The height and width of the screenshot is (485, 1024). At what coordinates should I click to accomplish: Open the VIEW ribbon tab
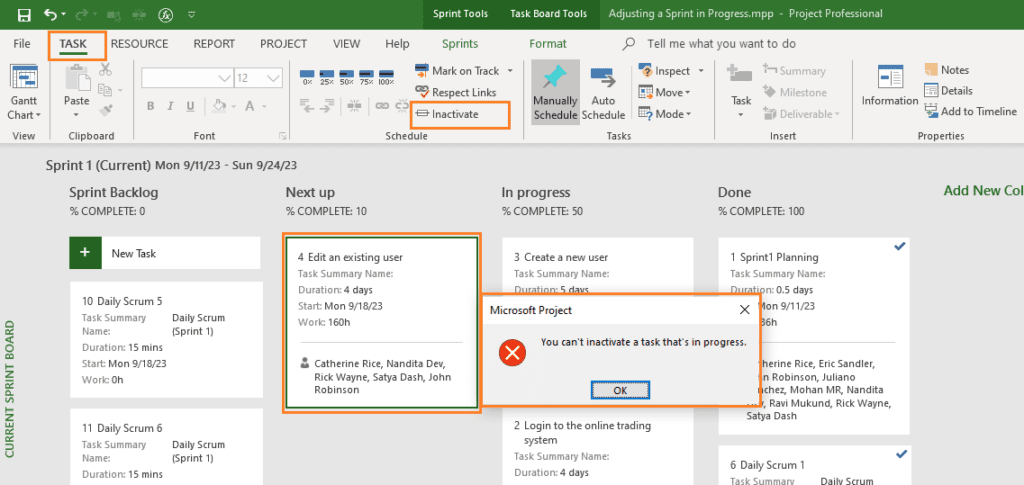tap(346, 44)
